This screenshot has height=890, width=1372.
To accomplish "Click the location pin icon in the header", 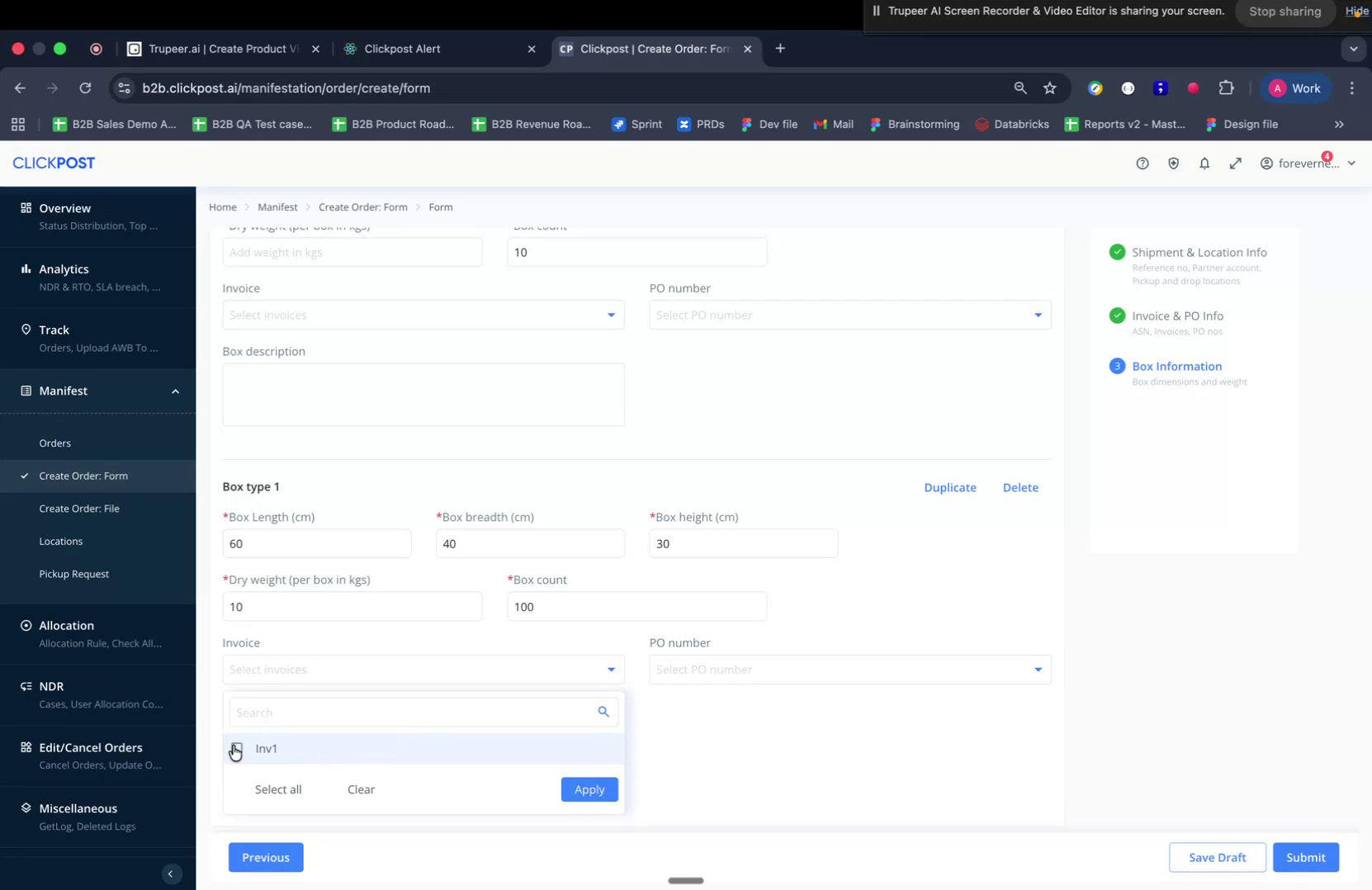I will [1173, 163].
